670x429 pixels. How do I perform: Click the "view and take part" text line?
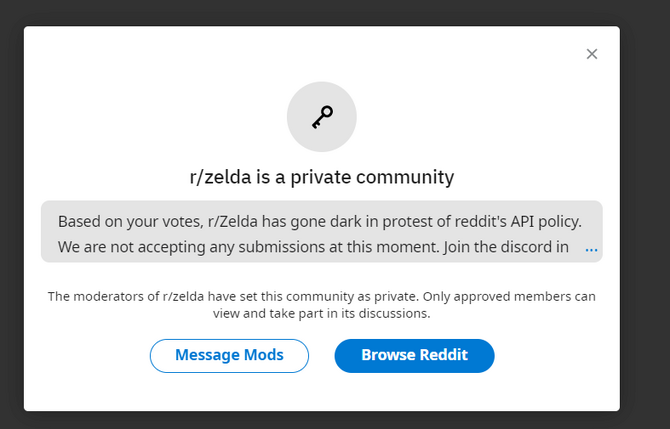coord(322,313)
